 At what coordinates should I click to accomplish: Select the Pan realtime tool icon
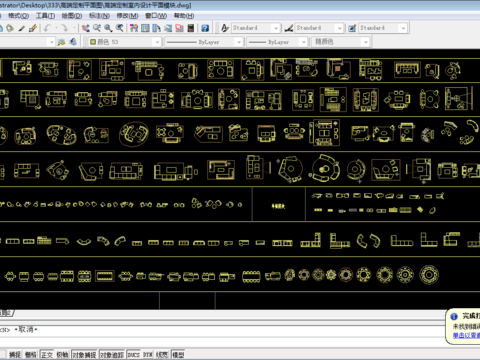point(86,28)
